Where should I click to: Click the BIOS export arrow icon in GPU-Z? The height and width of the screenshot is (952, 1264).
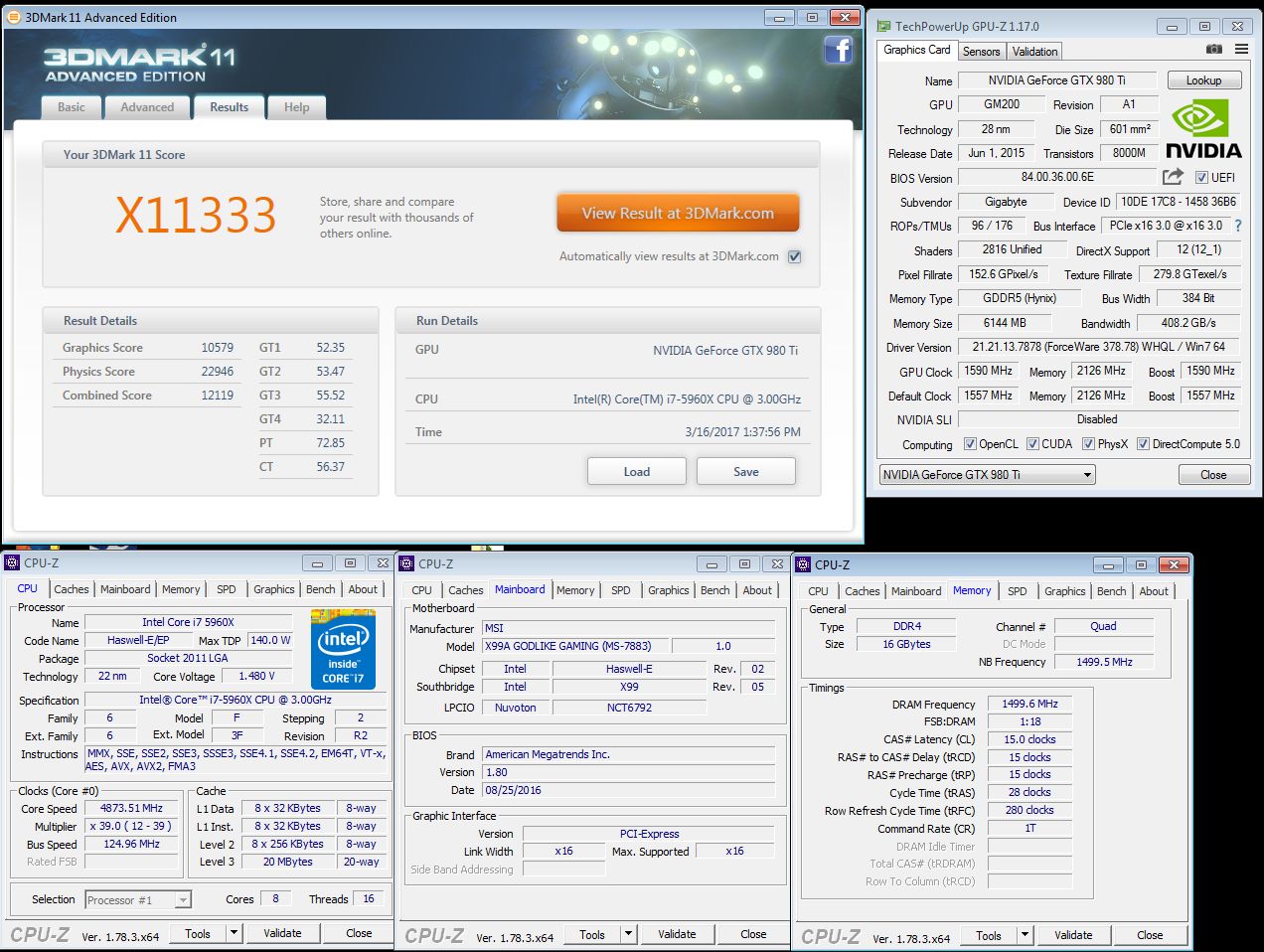coord(1174,177)
